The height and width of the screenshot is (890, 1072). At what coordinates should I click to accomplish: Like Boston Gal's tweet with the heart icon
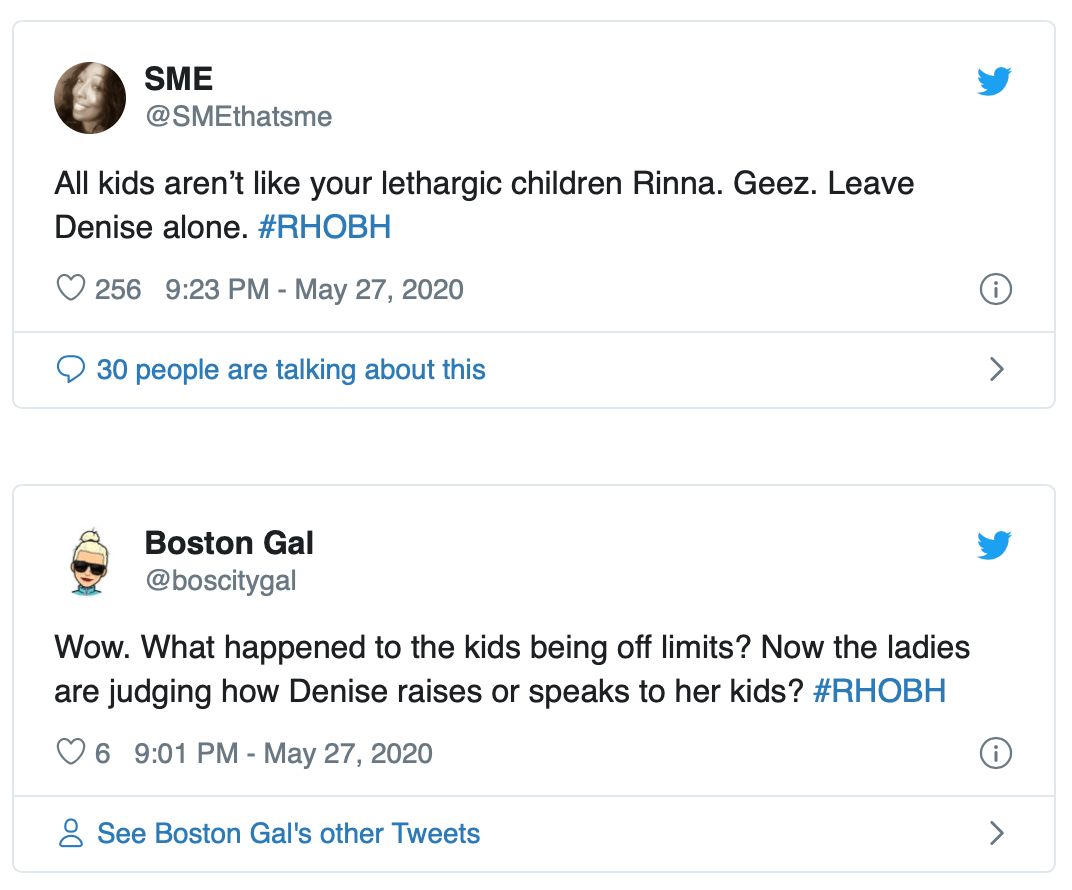coord(70,752)
